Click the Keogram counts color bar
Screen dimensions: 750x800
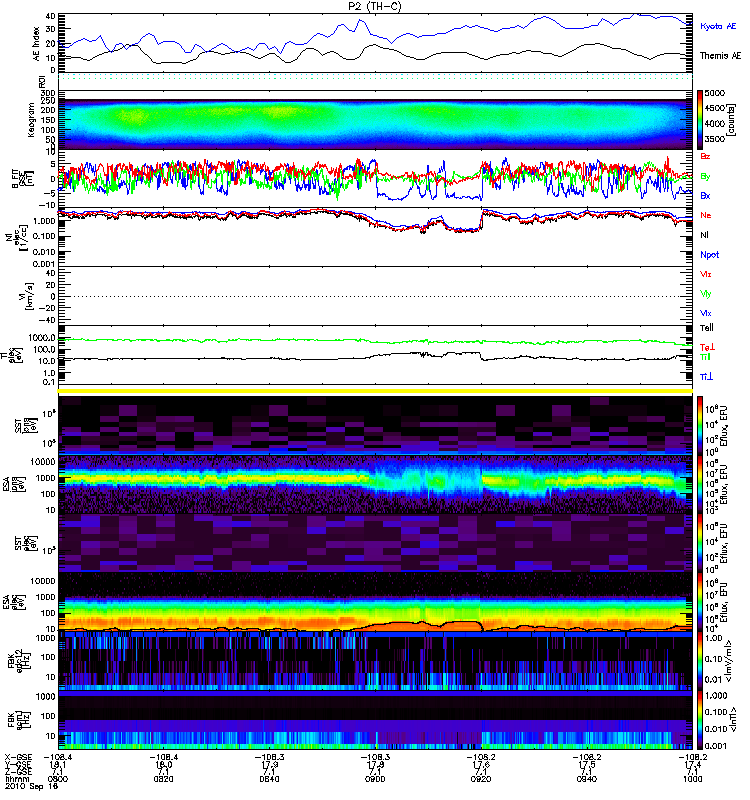tap(700, 120)
